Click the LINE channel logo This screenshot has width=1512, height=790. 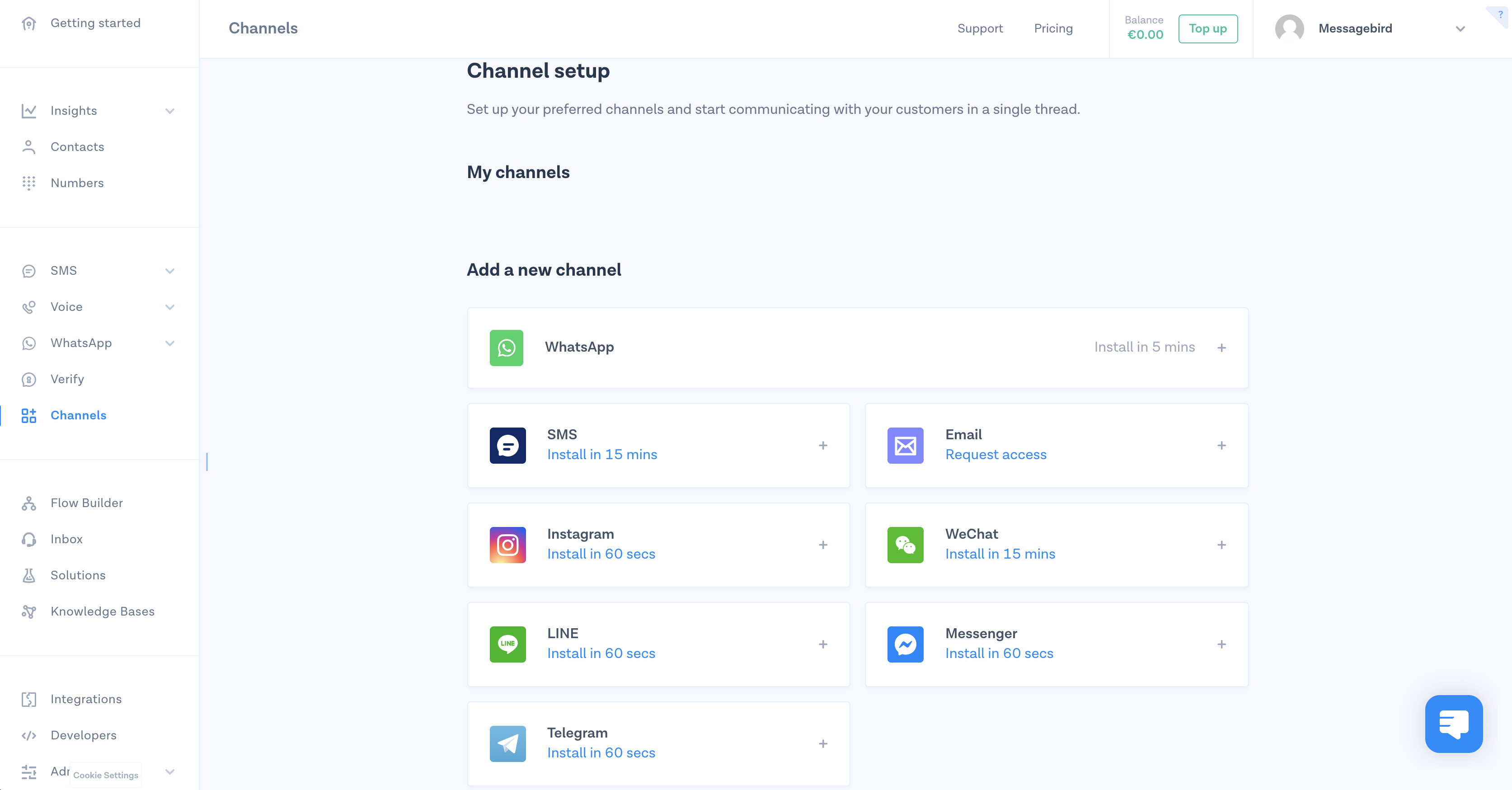click(x=508, y=644)
